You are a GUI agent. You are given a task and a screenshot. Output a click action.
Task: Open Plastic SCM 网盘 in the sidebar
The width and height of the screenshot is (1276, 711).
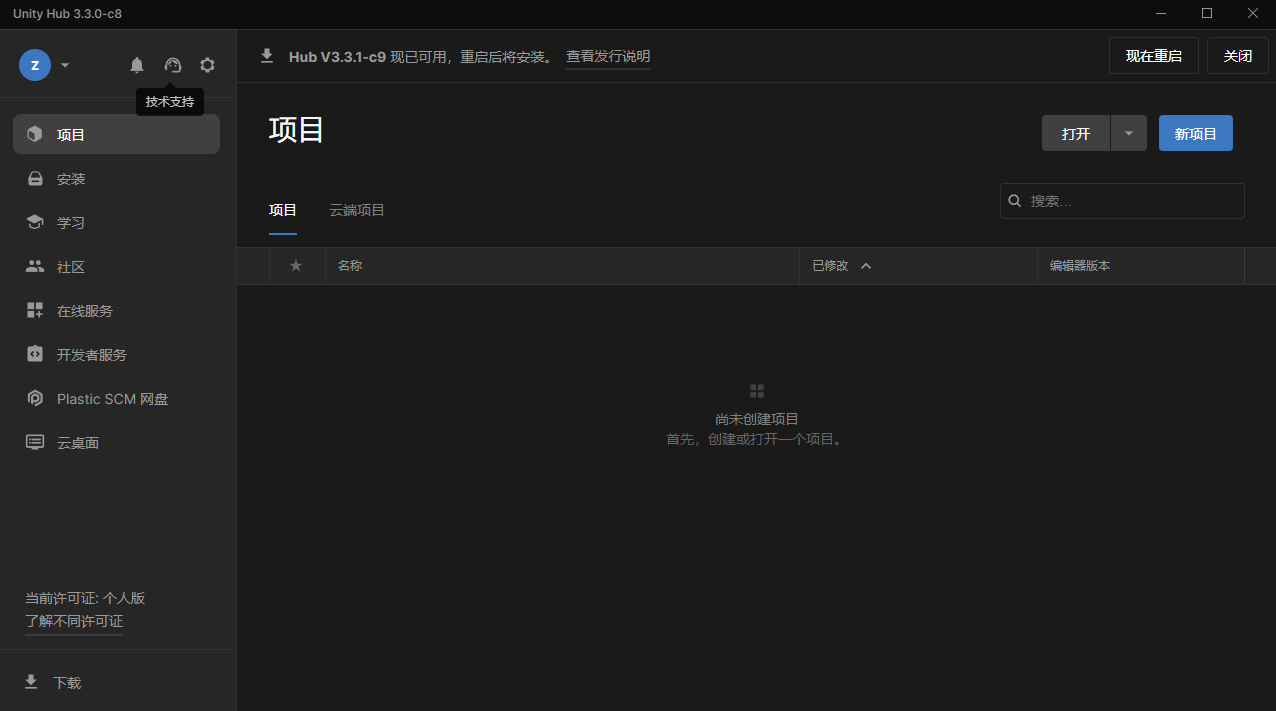(x=116, y=398)
